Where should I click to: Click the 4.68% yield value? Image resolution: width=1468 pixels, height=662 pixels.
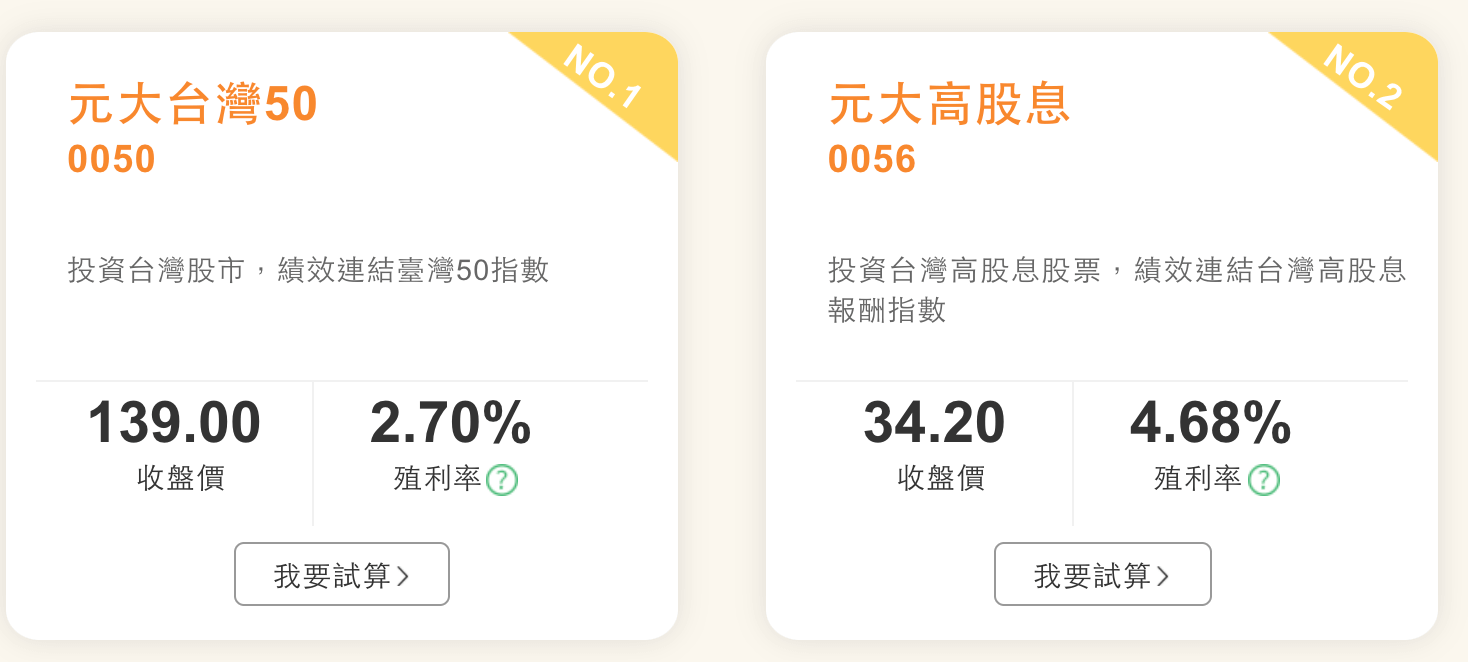[1211, 423]
